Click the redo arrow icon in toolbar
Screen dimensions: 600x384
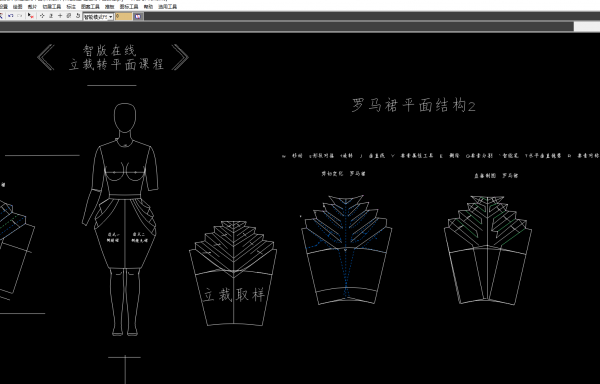tap(20, 16)
